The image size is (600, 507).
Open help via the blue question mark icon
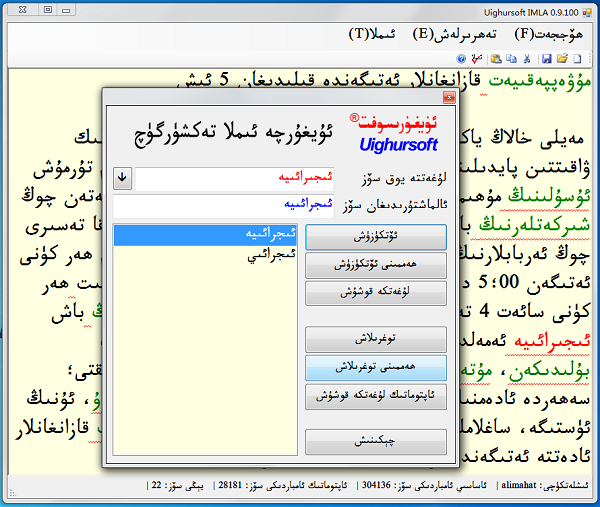point(461,59)
